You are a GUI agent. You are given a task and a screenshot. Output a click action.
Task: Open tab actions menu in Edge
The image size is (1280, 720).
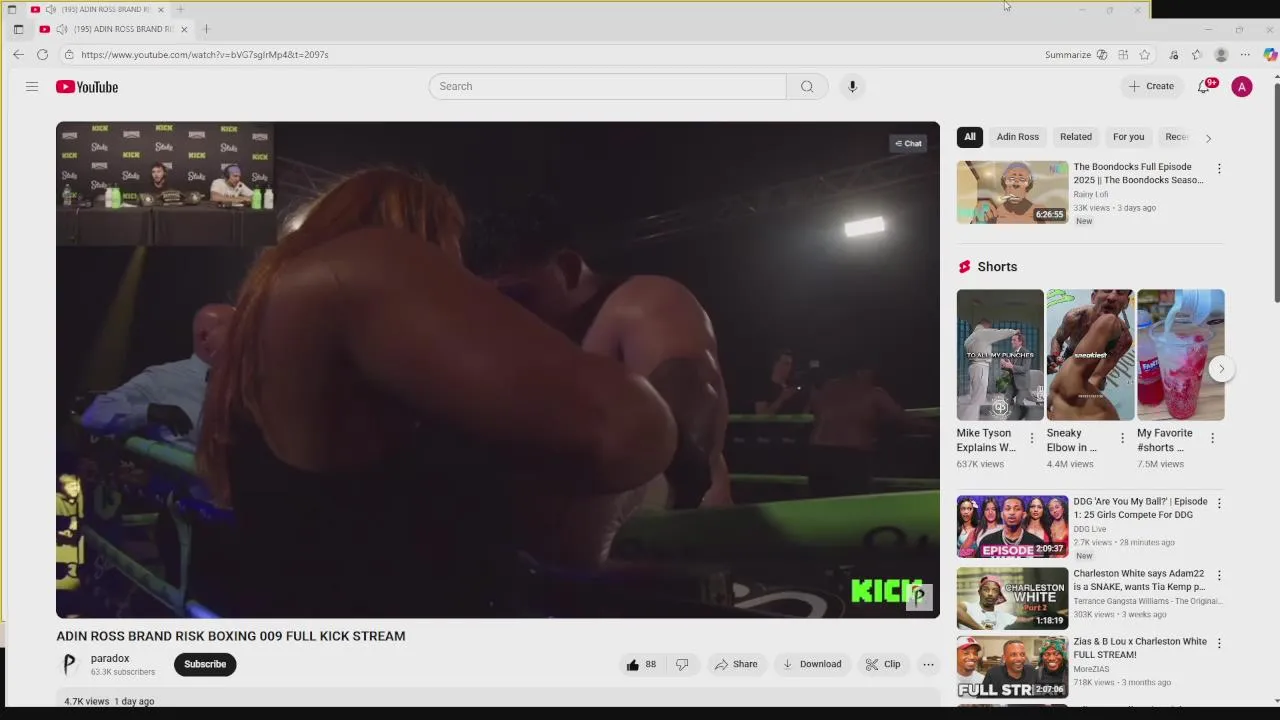coord(18,29)
